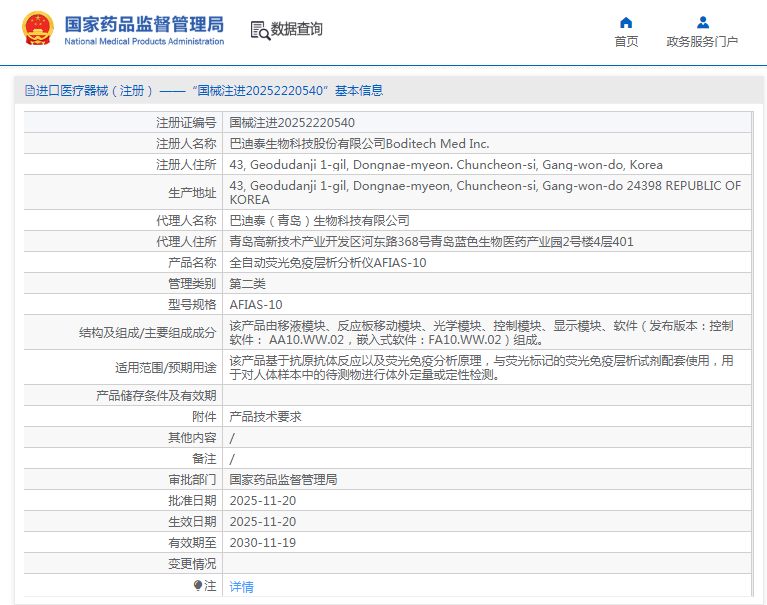Viewport: 767px width, 605px height.
Task: Click the 有效期至 date 2030-11-19
Action: click(263, 543)
